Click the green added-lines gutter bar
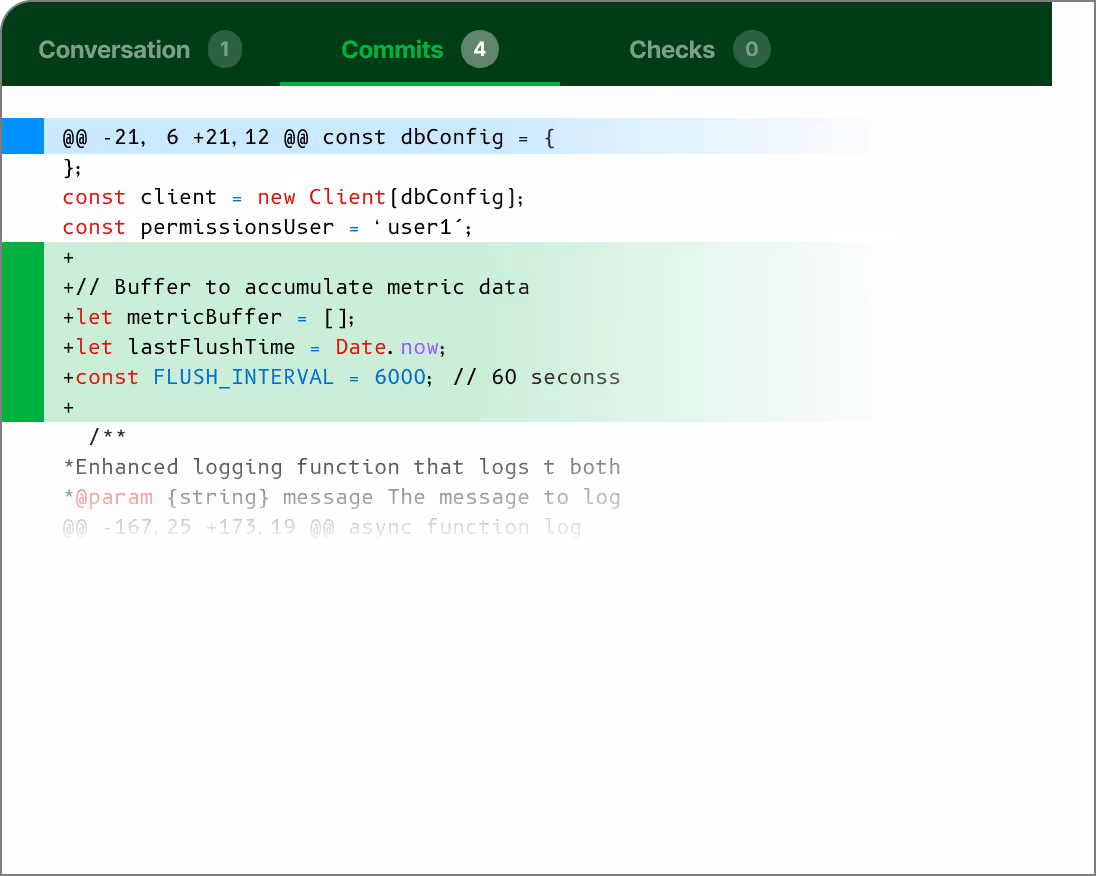 (x=23, y=332)
